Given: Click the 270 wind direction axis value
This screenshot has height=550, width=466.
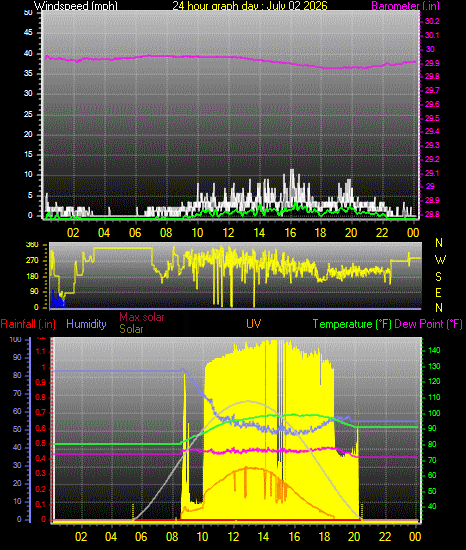Looking at the screenshot, I should 32,261.
